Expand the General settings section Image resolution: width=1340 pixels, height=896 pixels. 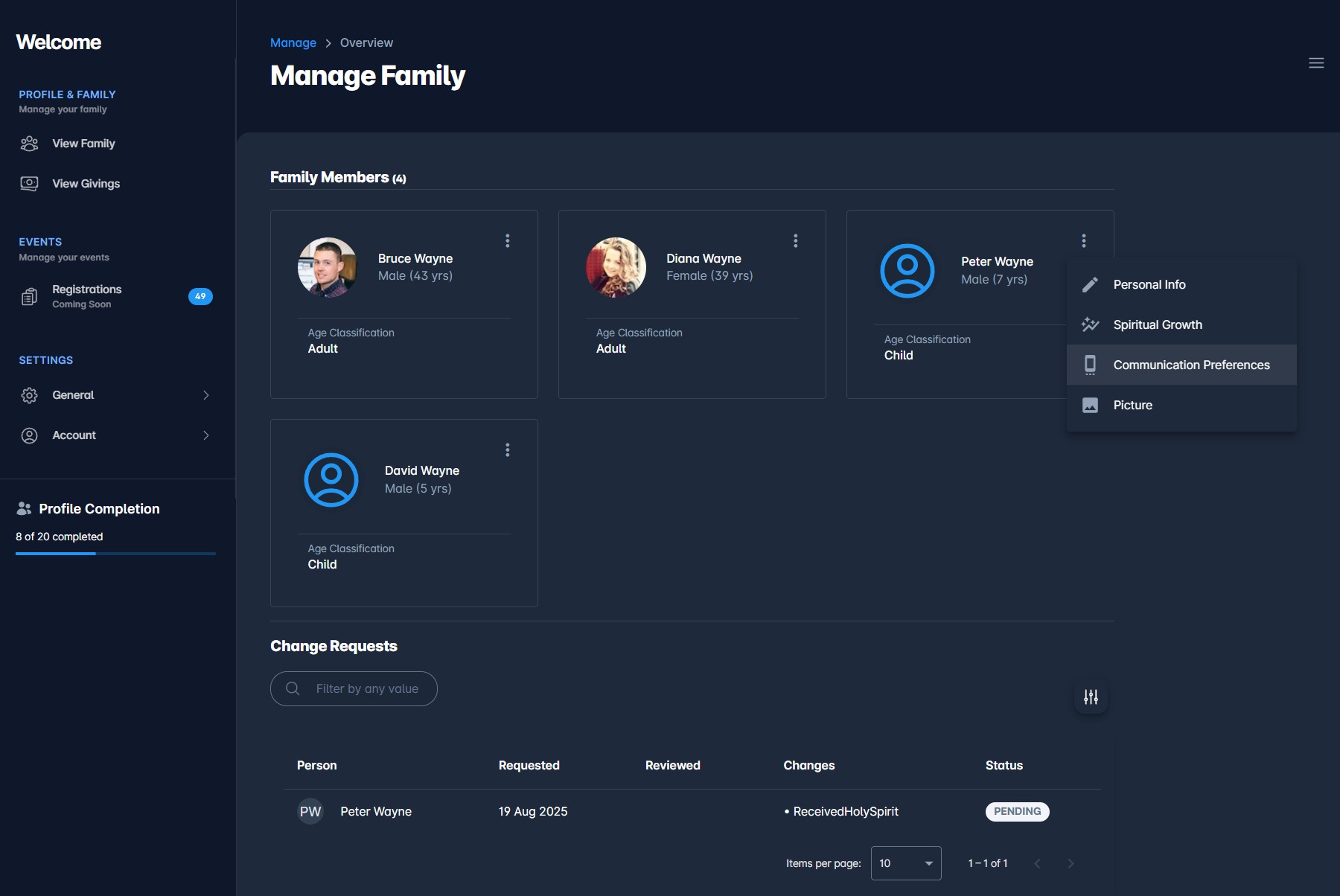pyautogui.click(x=206, y=395)
